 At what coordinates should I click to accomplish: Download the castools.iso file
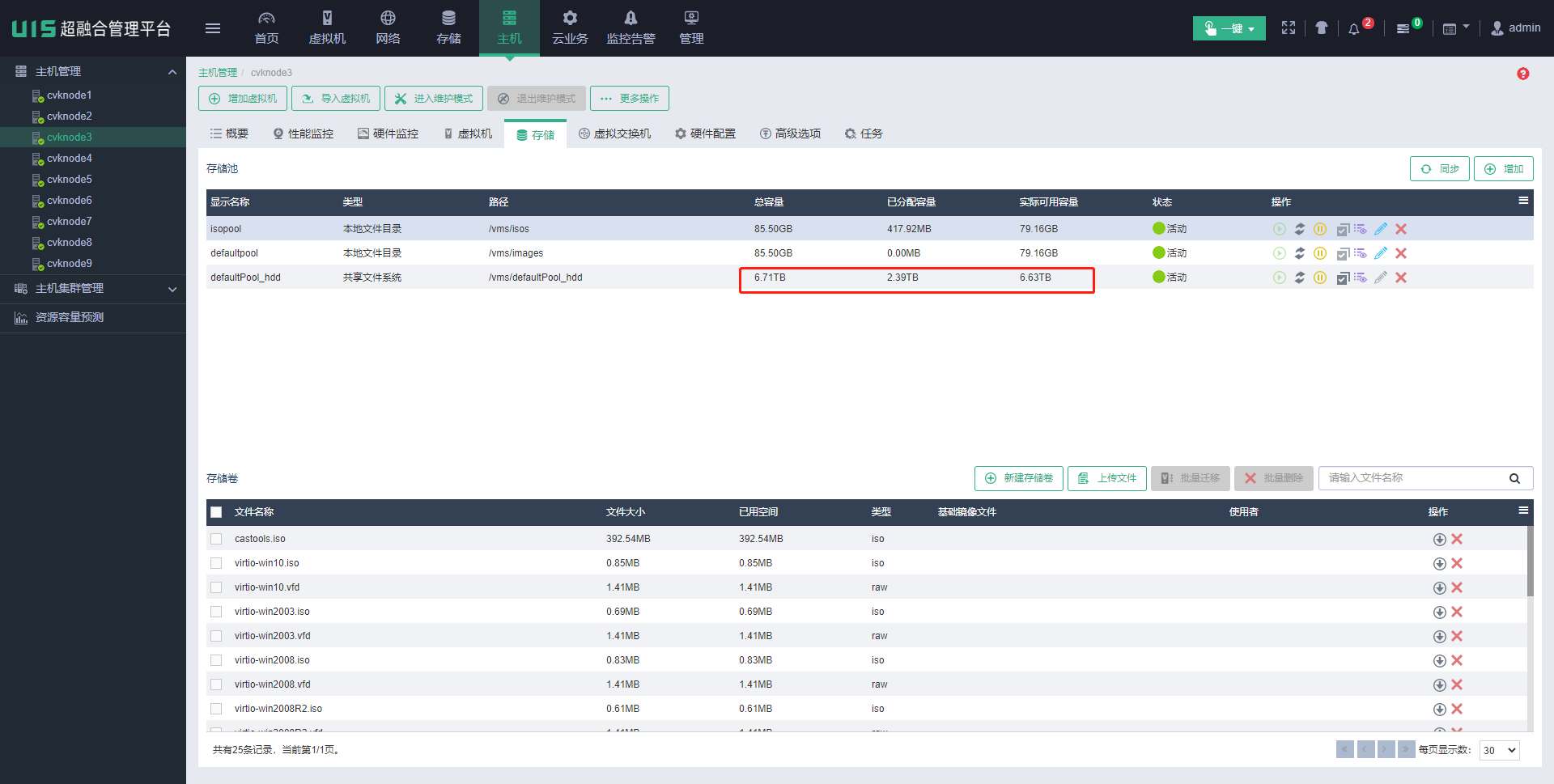[1439, 540]
